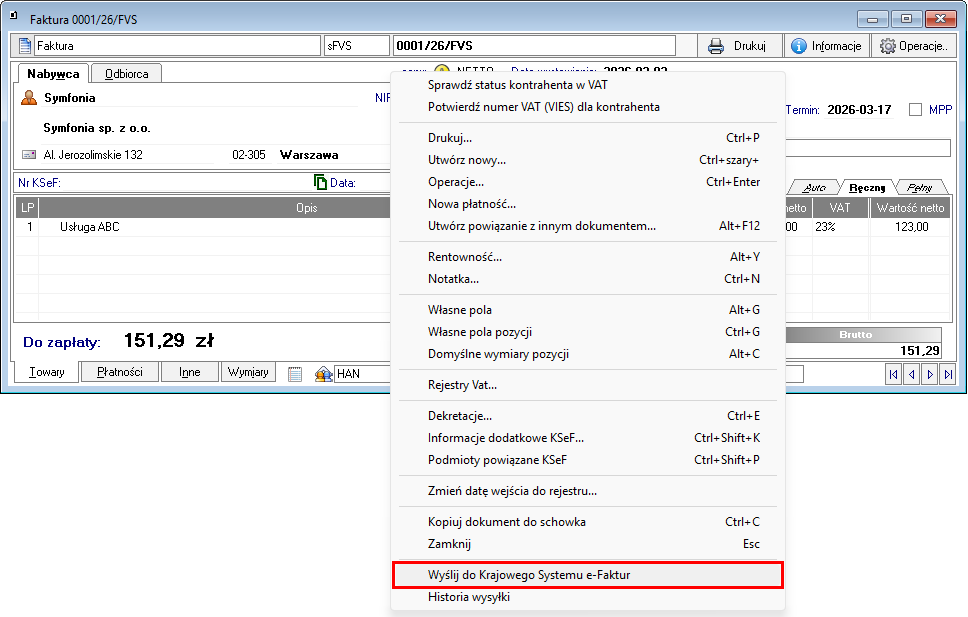This screenshot has height=617, width=968.
Task: Open the Operacje button menu
Action: (x=913, y=46)
